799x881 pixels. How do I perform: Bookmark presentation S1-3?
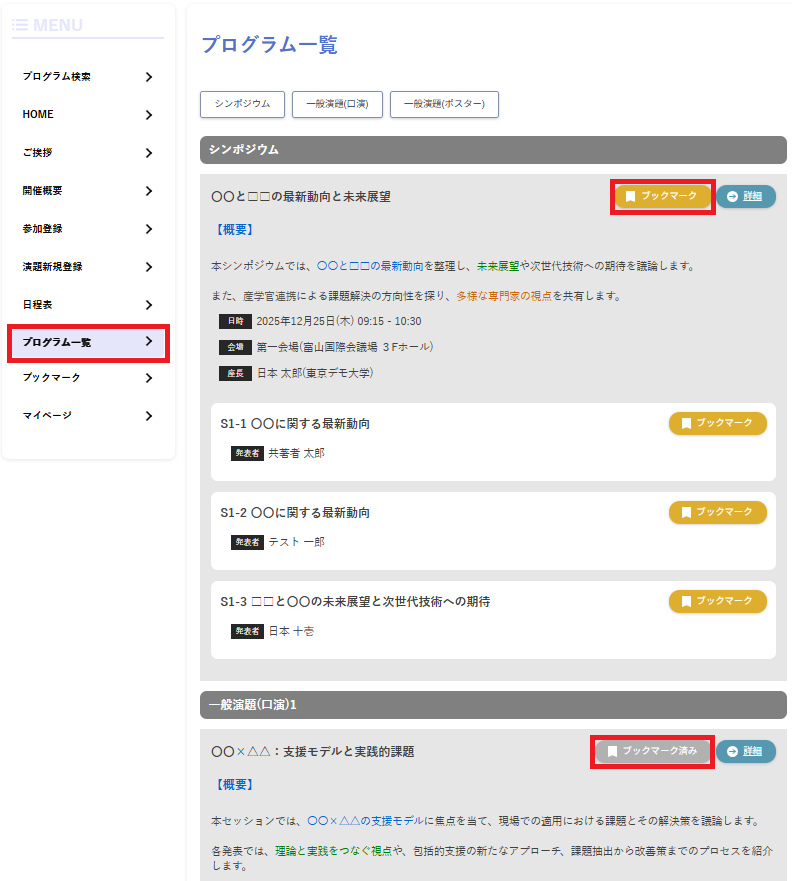[717, 601]
